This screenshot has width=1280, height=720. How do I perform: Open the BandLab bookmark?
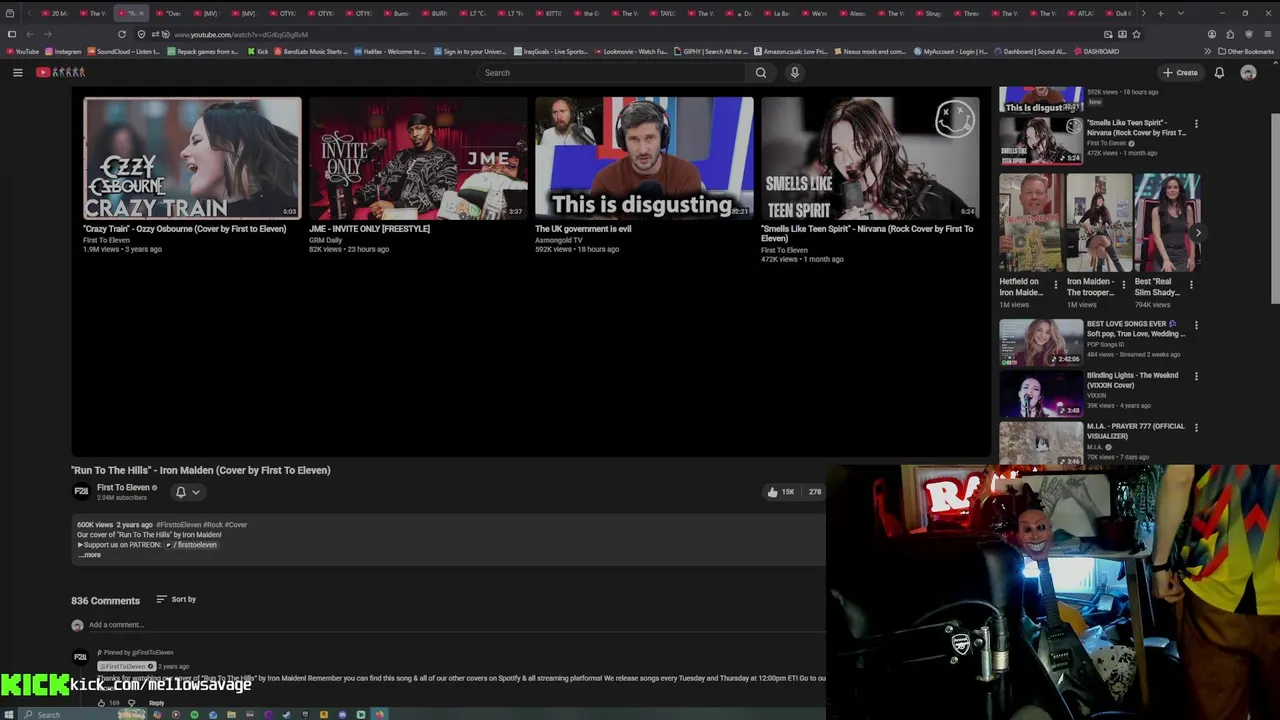(x=311, y=51)
